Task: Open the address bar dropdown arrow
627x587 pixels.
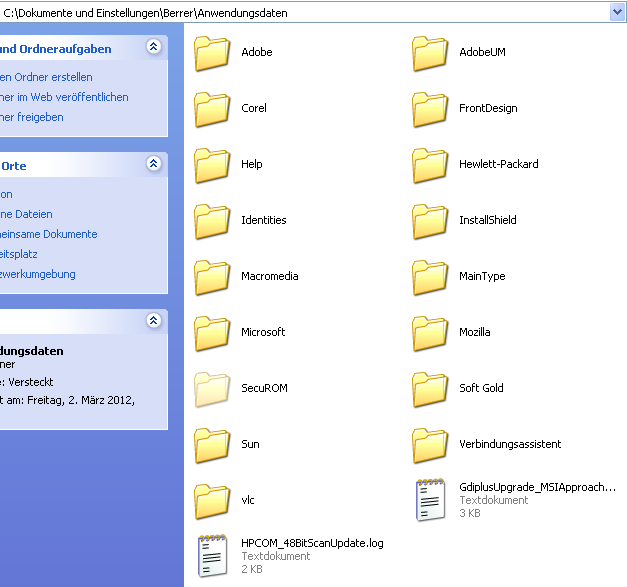Action: pyautogui.click(x=617, y=12)
